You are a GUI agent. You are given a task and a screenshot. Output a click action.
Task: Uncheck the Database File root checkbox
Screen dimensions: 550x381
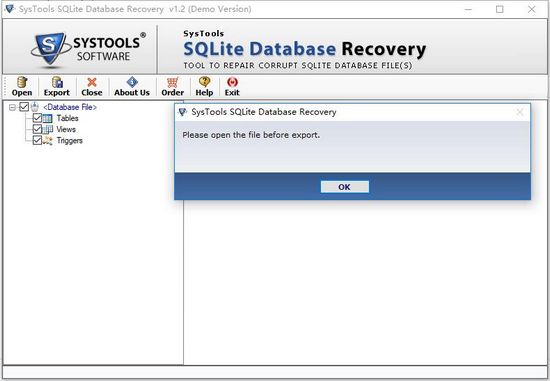click(x=24, y=107)
